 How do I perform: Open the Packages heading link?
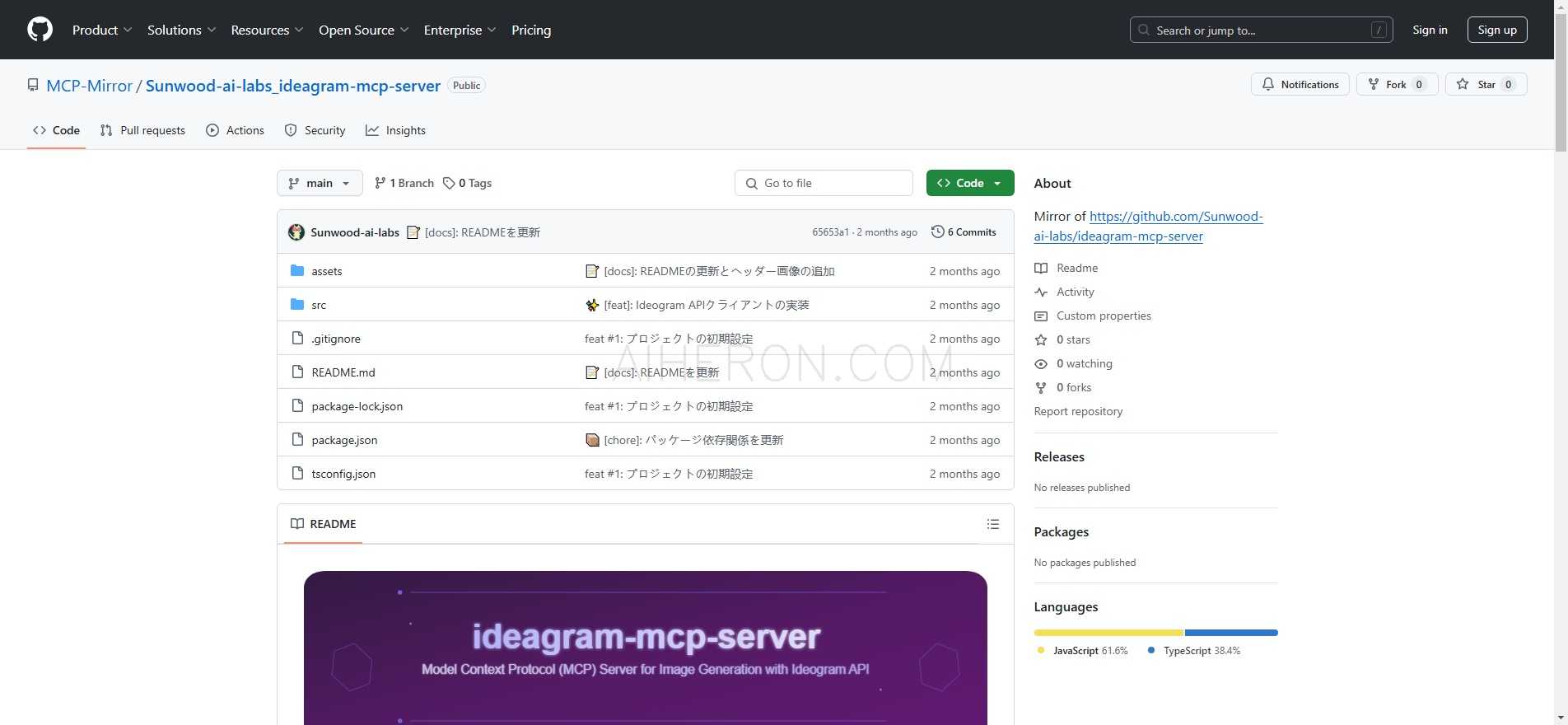tap(1062, 532)
